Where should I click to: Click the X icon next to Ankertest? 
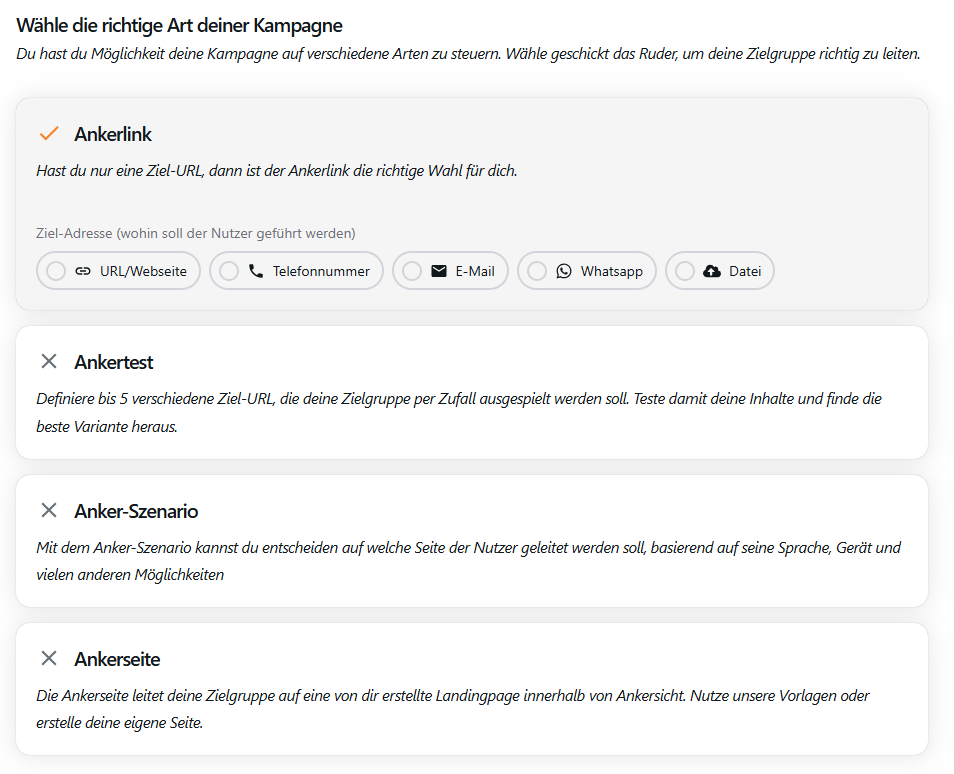pyautogui.click(x=49, y=361)
